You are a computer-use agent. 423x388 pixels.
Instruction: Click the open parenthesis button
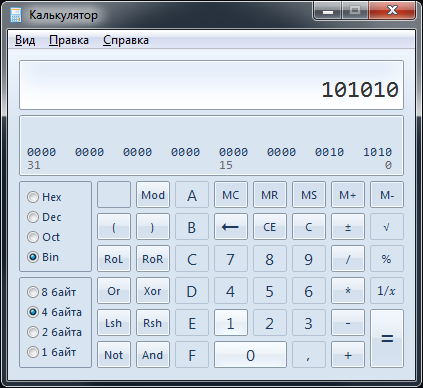click(114, 227)
